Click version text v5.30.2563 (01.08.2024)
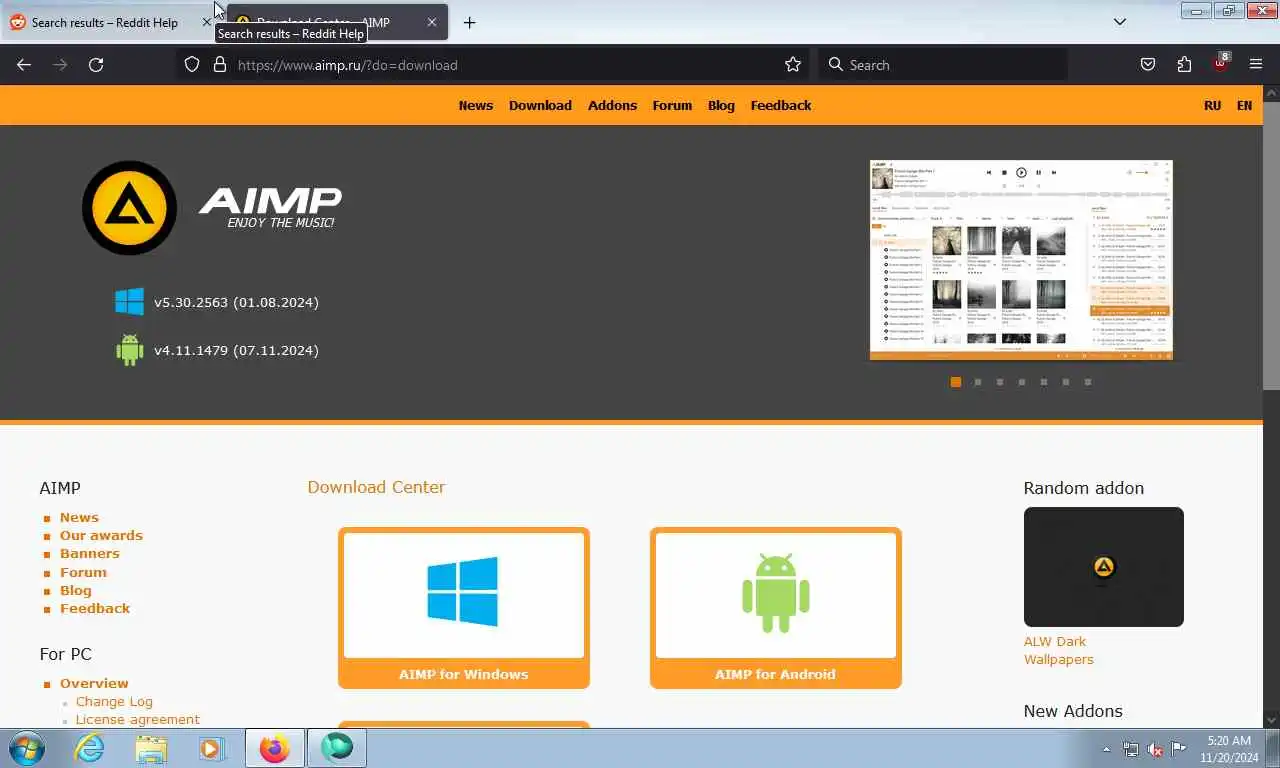The width and height of the screenshot is (1280, 768). coord(236,302)
